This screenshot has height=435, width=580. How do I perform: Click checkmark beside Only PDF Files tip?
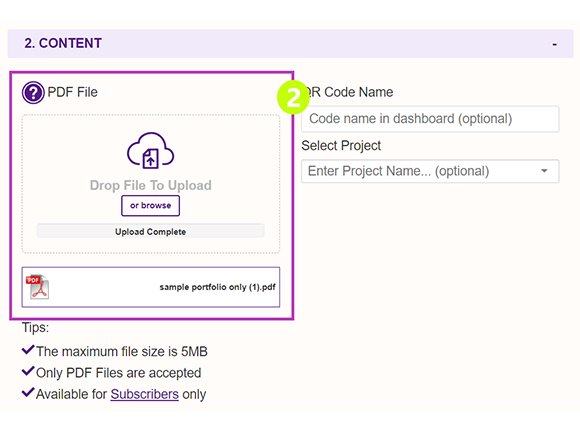(28, 371)
